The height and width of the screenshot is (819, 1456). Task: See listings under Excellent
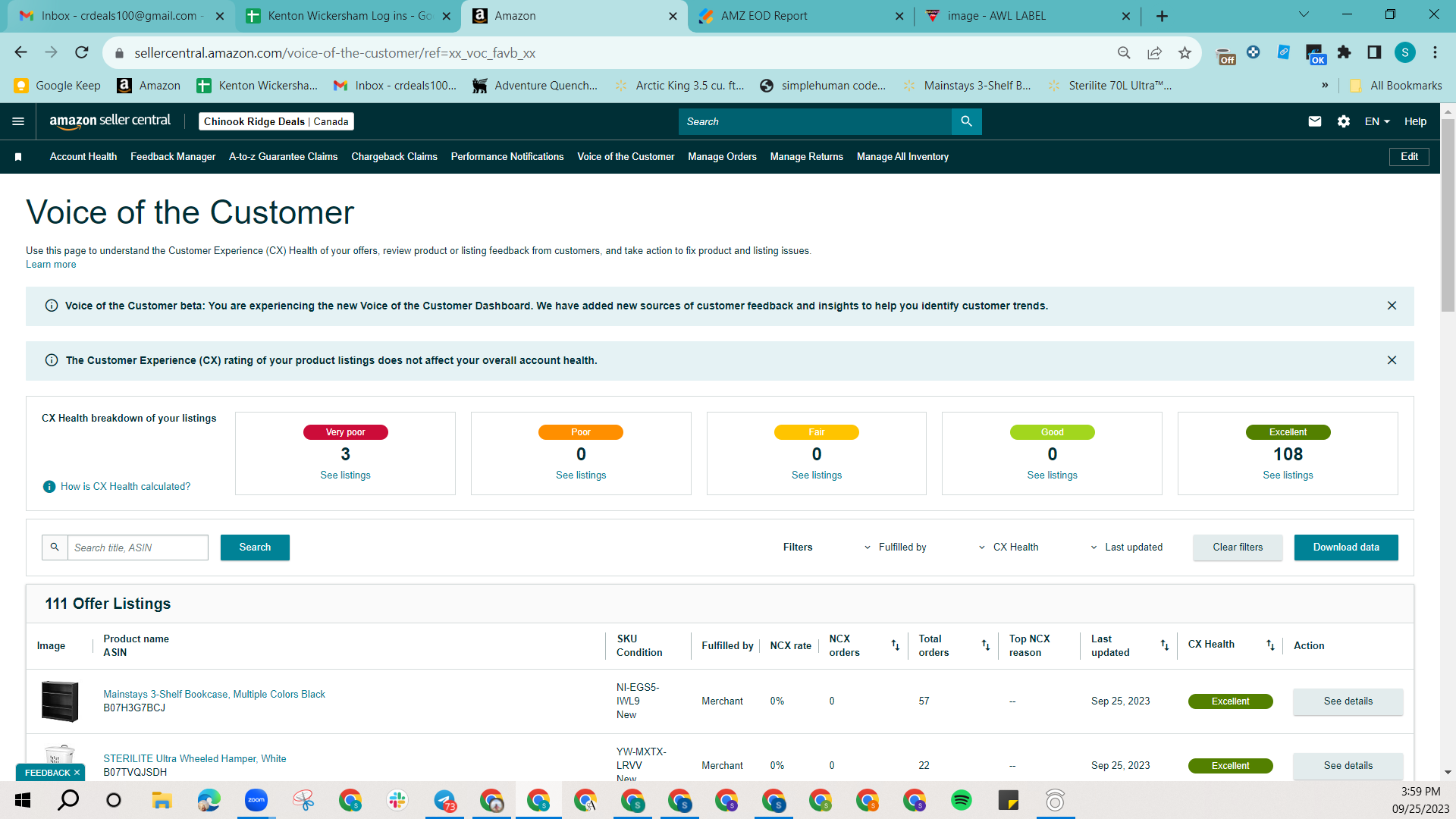point(1288,475)
